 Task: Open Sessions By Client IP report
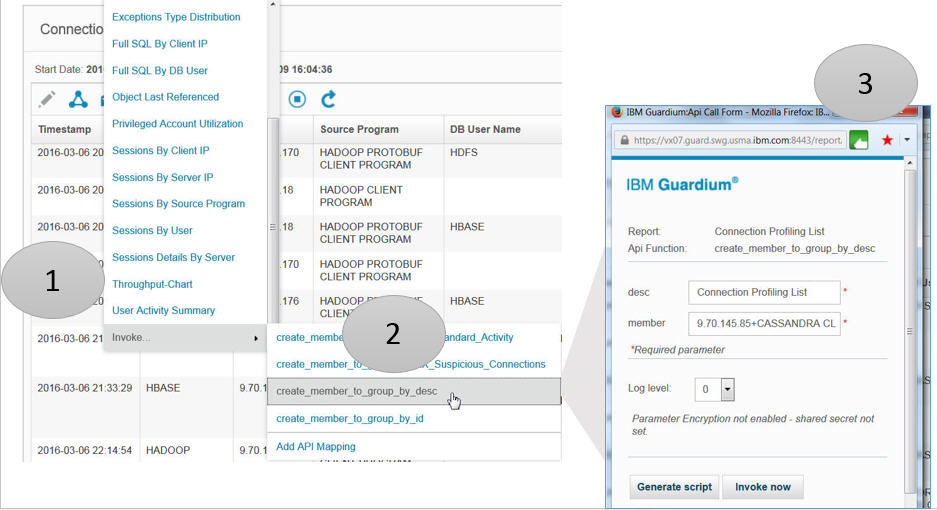(161, 151)
